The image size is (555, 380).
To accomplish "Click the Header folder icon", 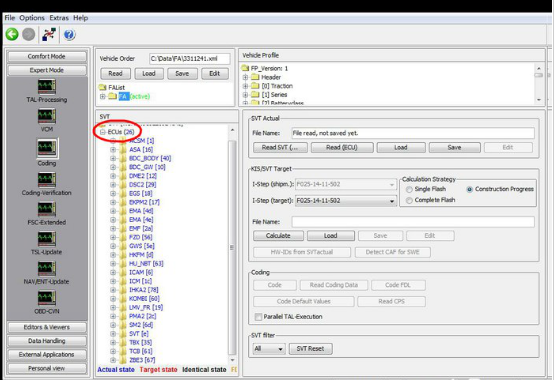I will pos(255,77).
